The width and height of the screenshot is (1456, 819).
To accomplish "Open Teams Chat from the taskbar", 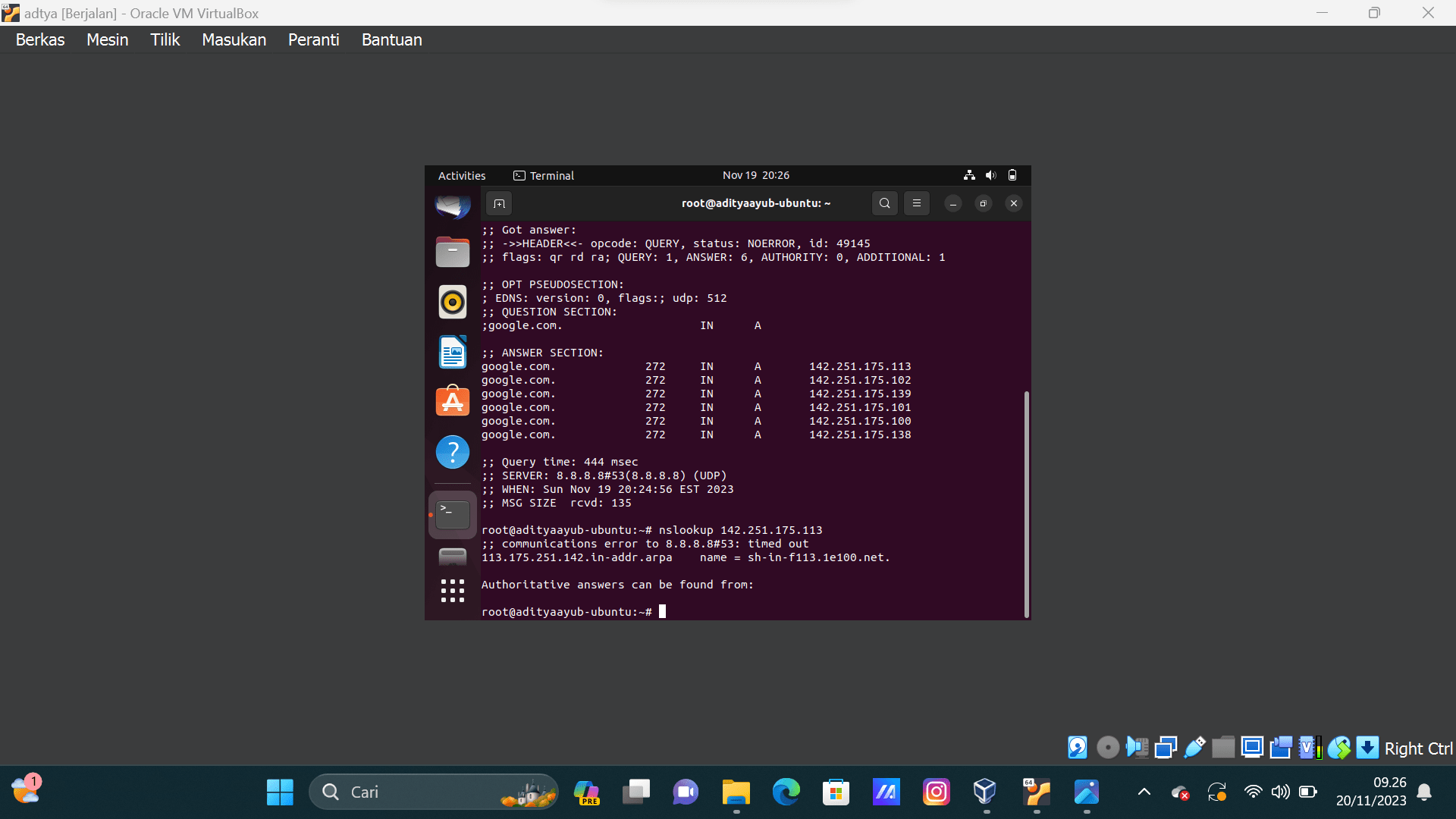I will click(x=686, y=792).
